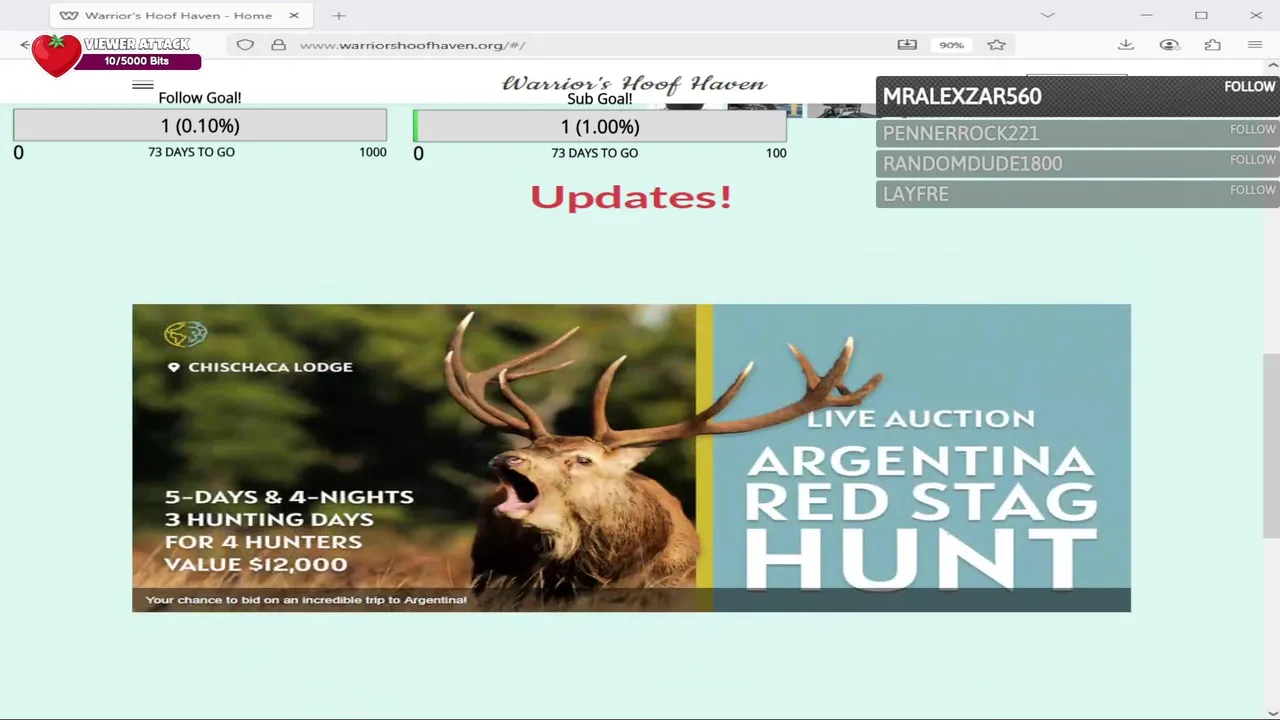The height and width of the screenshot is (720, 1280).
Task: Click the VALUE $12,000 text on banner
Action: click(256, 565)
